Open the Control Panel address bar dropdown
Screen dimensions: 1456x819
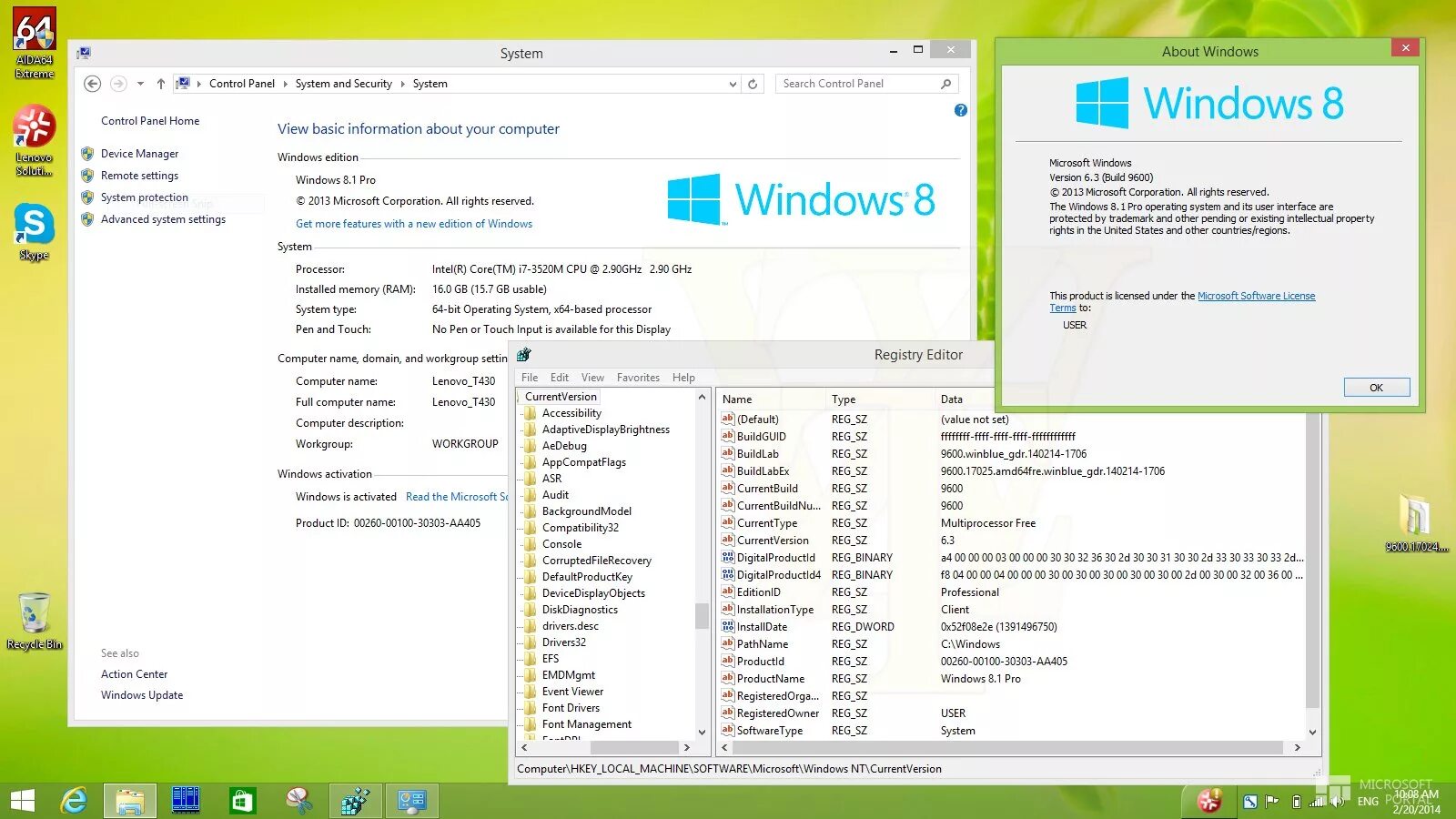[733, 83]
